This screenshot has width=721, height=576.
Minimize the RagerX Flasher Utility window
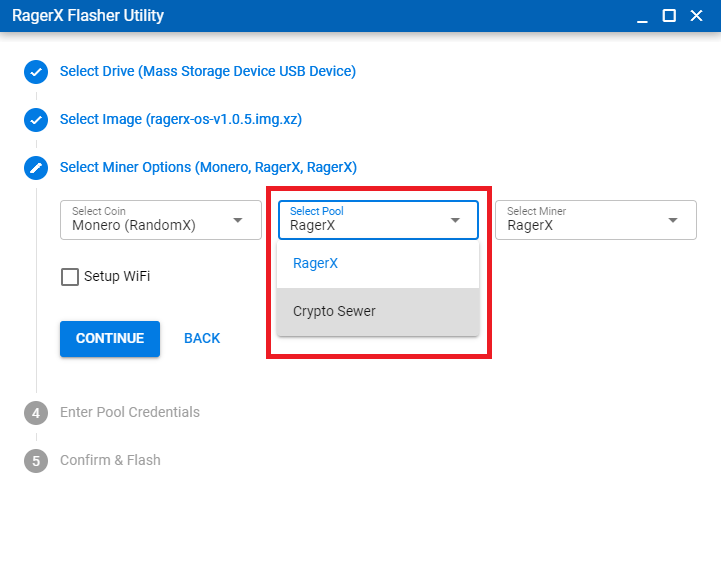click(x=642, y=17)
